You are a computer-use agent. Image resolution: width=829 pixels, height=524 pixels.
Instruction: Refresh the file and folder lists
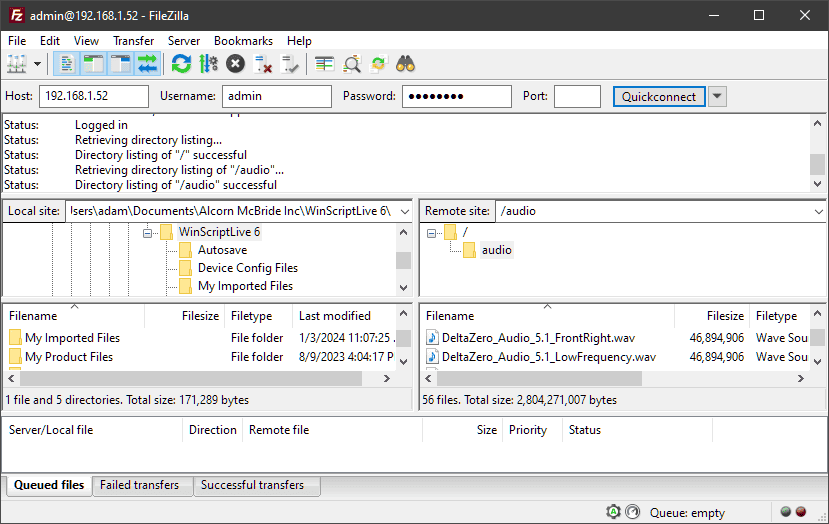click(x=181, y=64)
